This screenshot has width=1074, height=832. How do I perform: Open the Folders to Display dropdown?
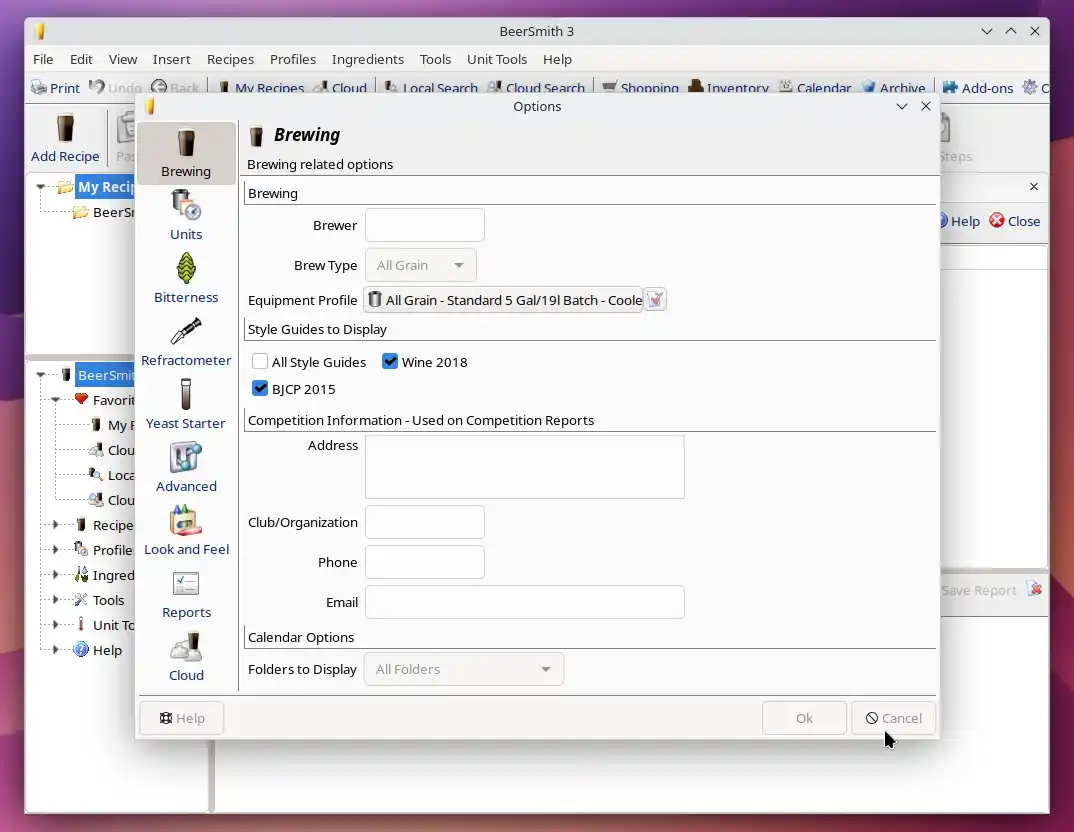(x=464, y=669)
